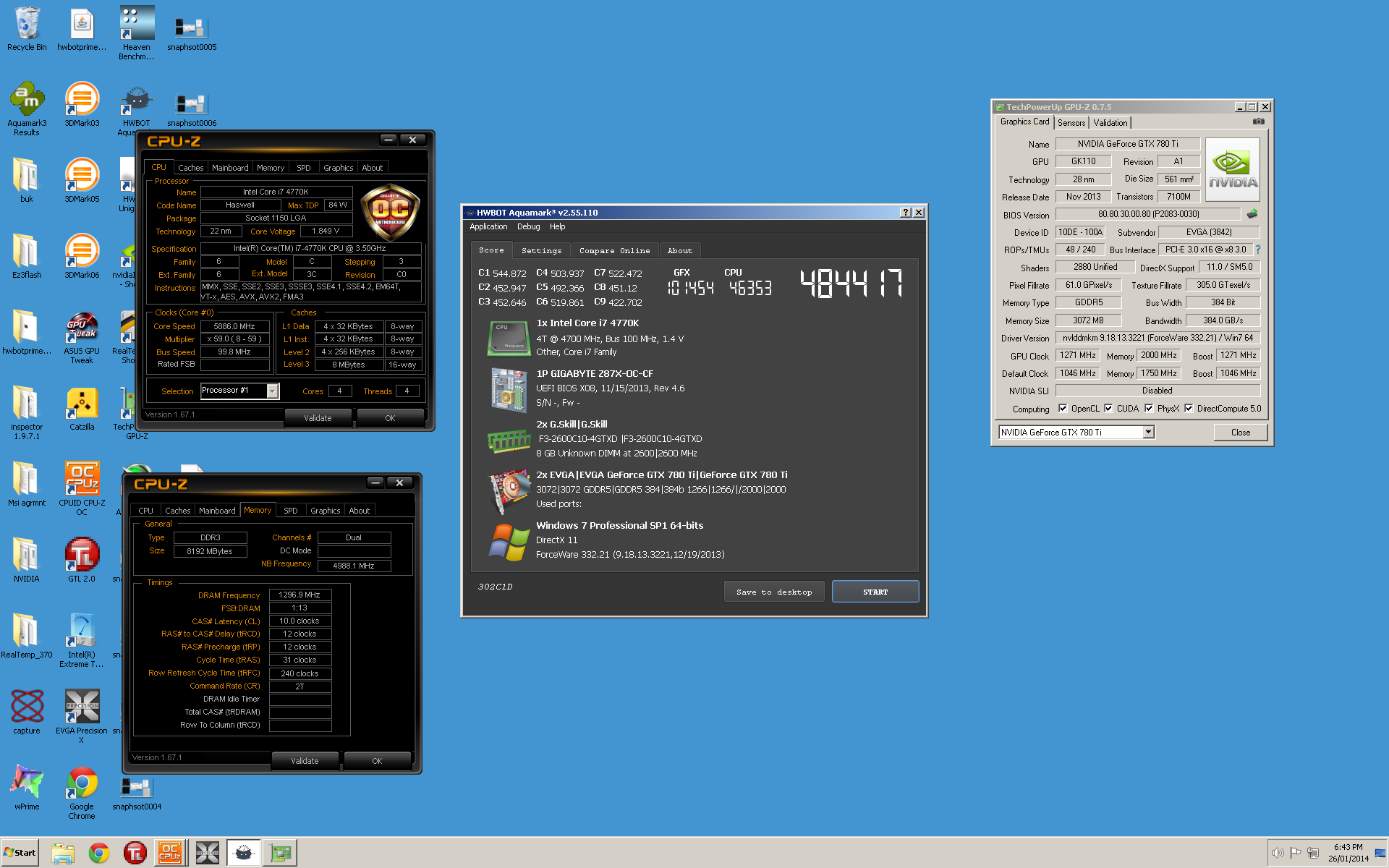Open the RealTemp_370 folder
The width and height of the screenshot is (1389, 868).
27,637
